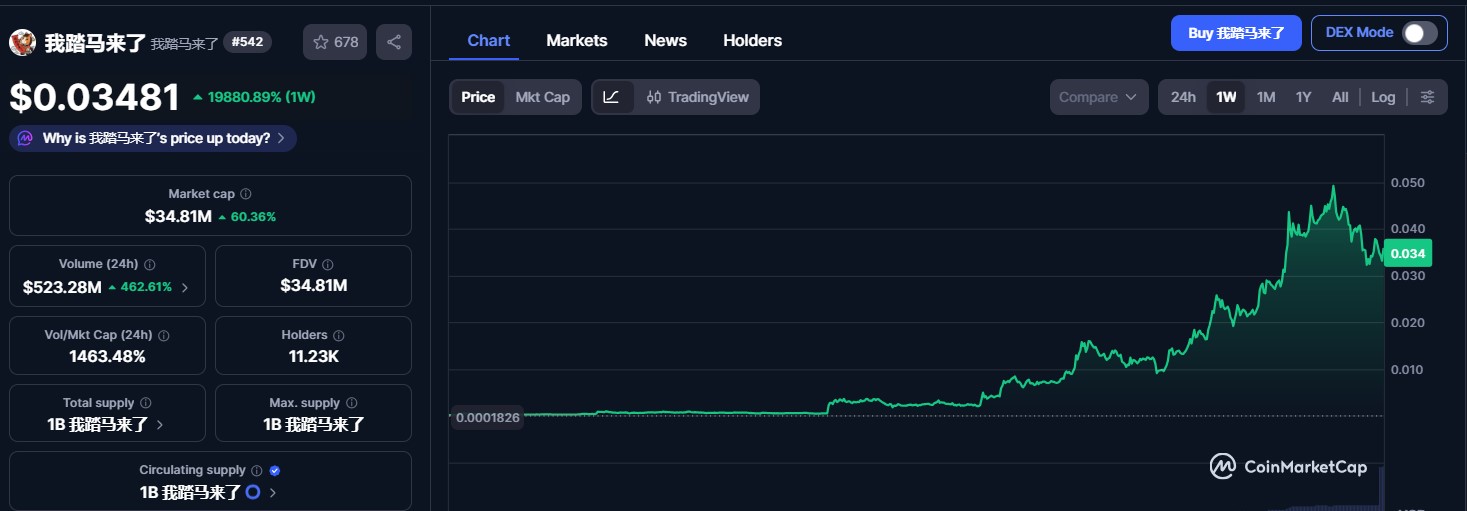Click the Market cap info icon

click(x=246, y=194)
